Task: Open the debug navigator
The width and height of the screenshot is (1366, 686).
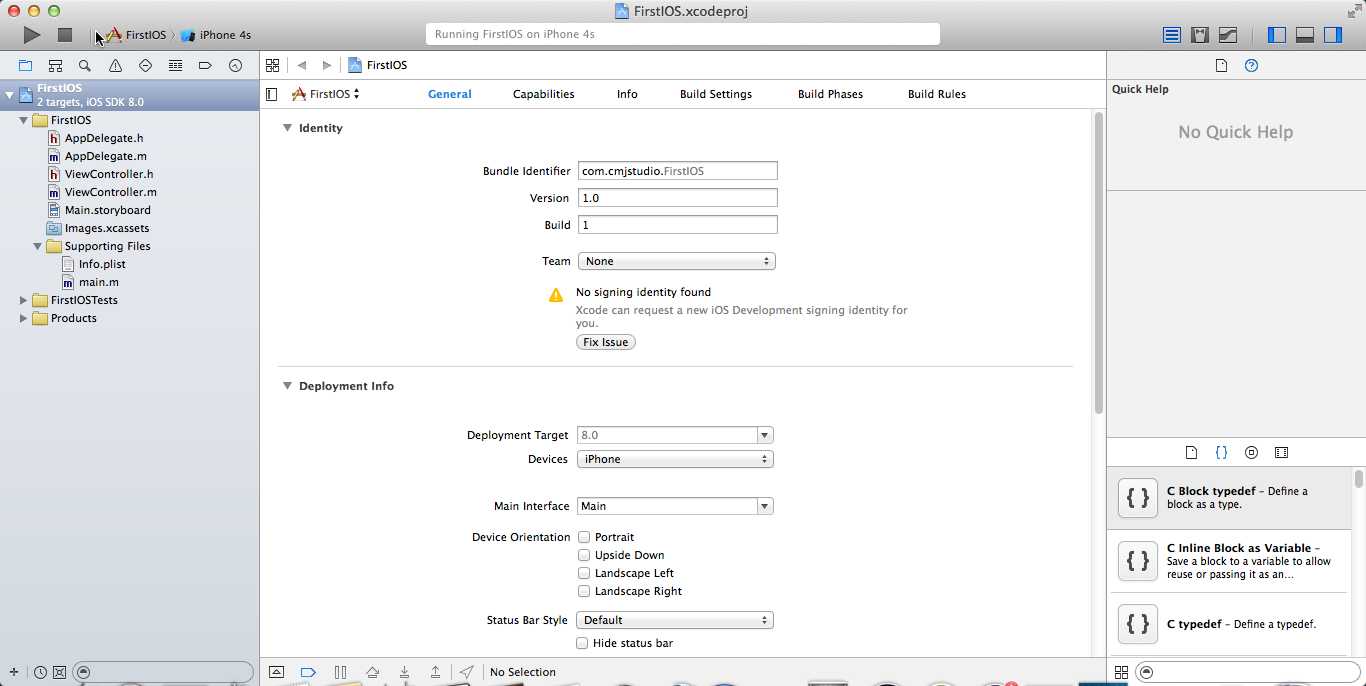Action: [x=175, y=65]
